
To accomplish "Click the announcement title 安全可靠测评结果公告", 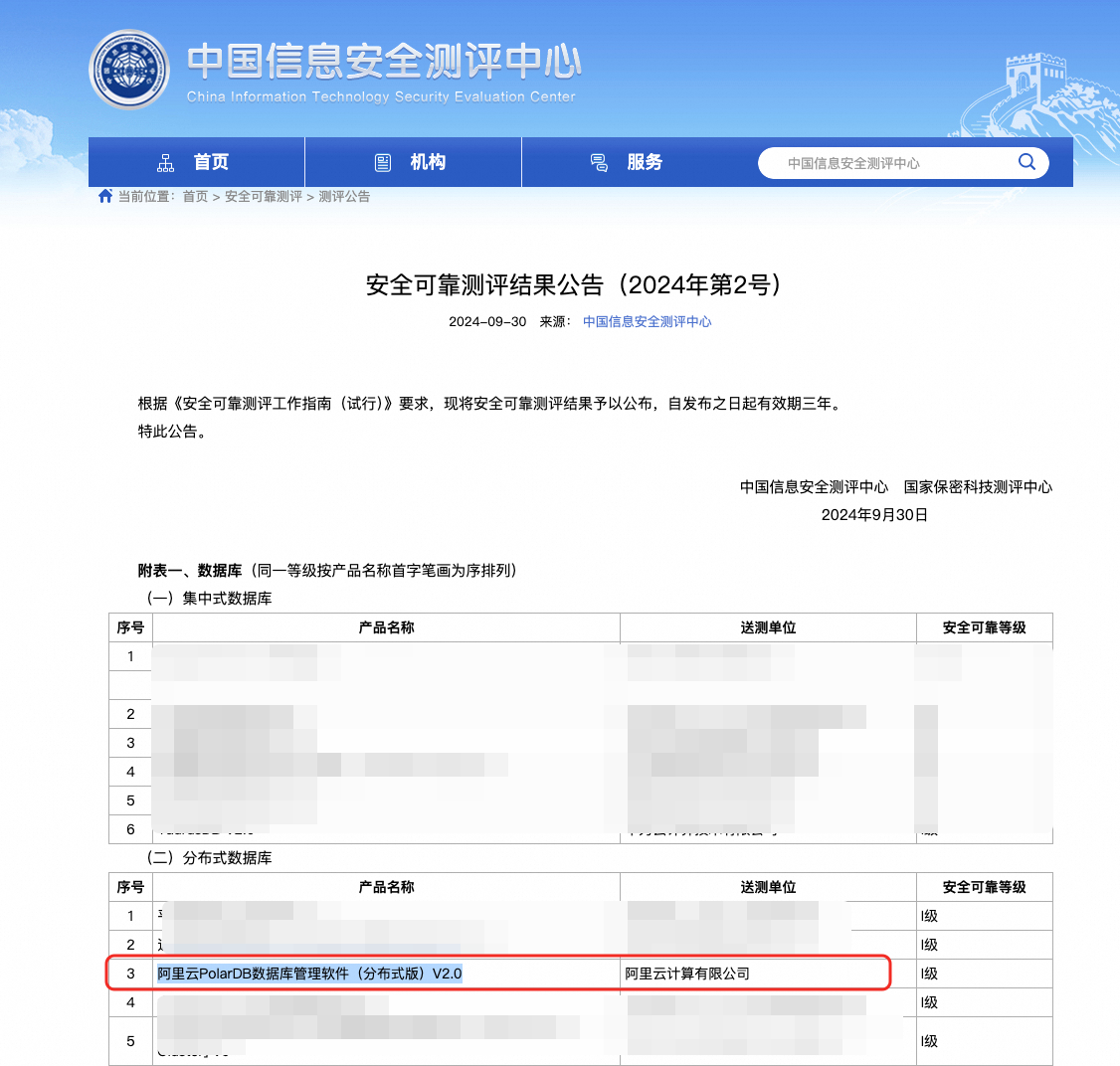I will pos(574,284).
